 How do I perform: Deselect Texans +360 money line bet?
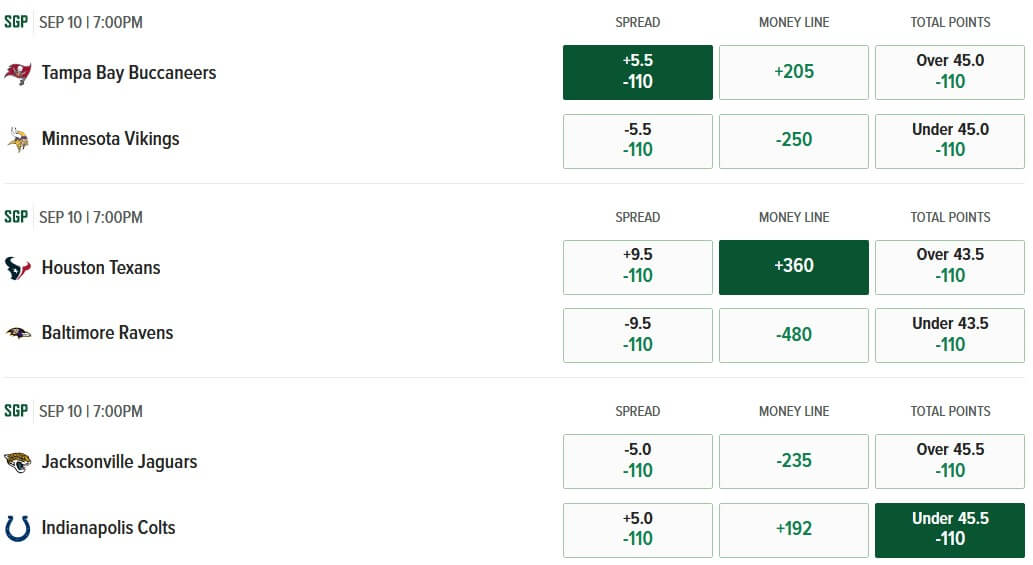click(x=794, y=267)
